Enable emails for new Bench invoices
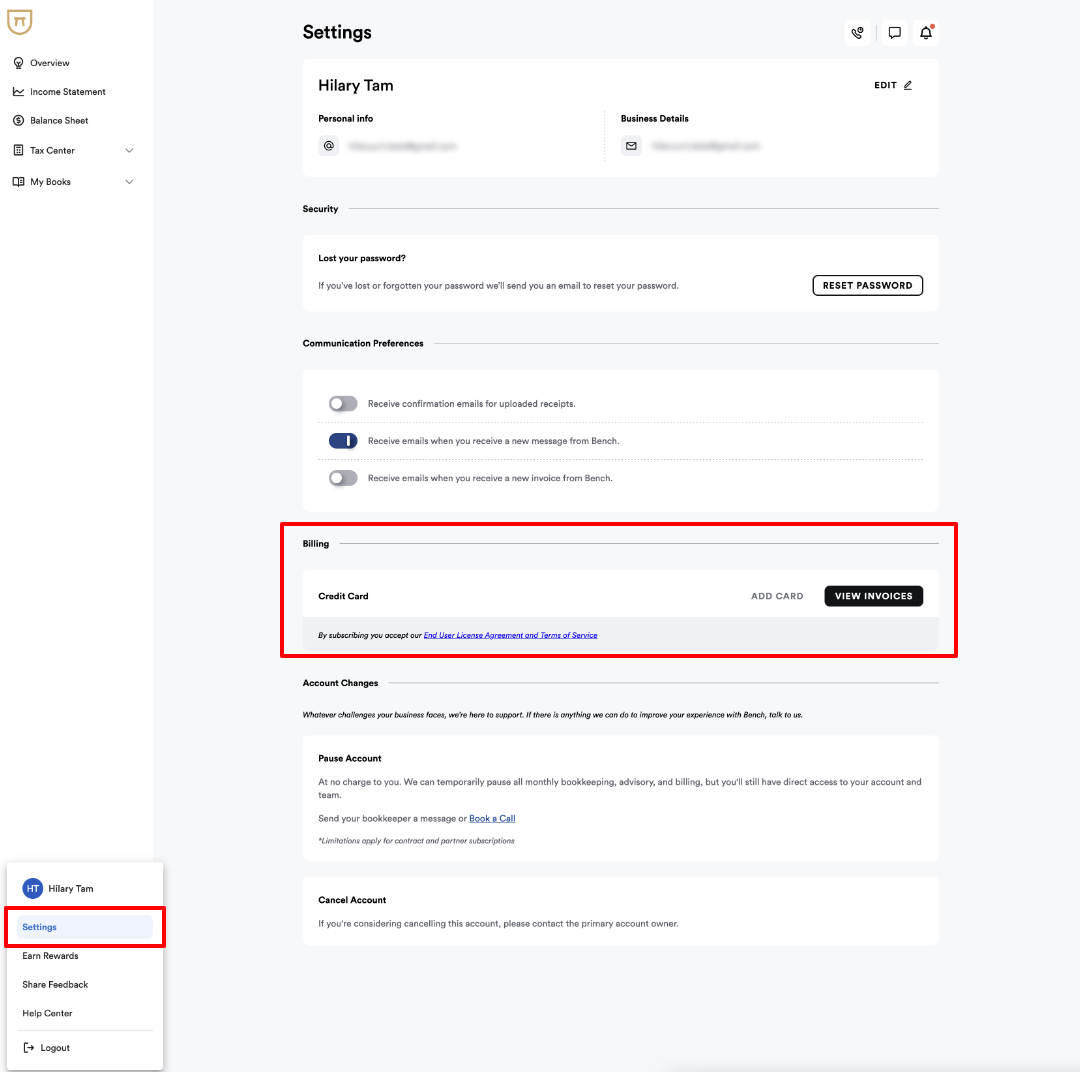Screen dimensions: 1080x1072 tap(343, 477)
